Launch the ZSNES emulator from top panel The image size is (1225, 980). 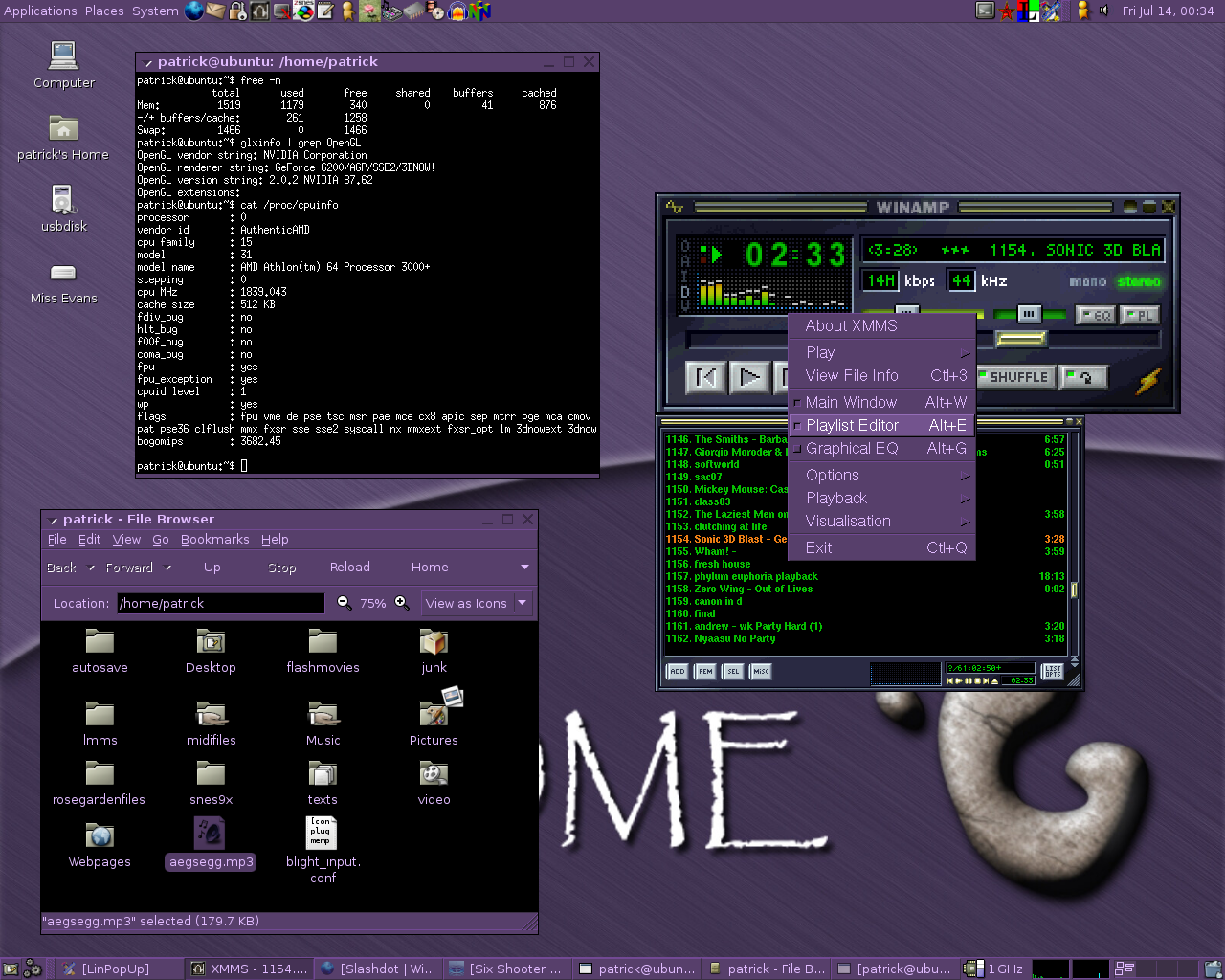[x=303, y=11]
